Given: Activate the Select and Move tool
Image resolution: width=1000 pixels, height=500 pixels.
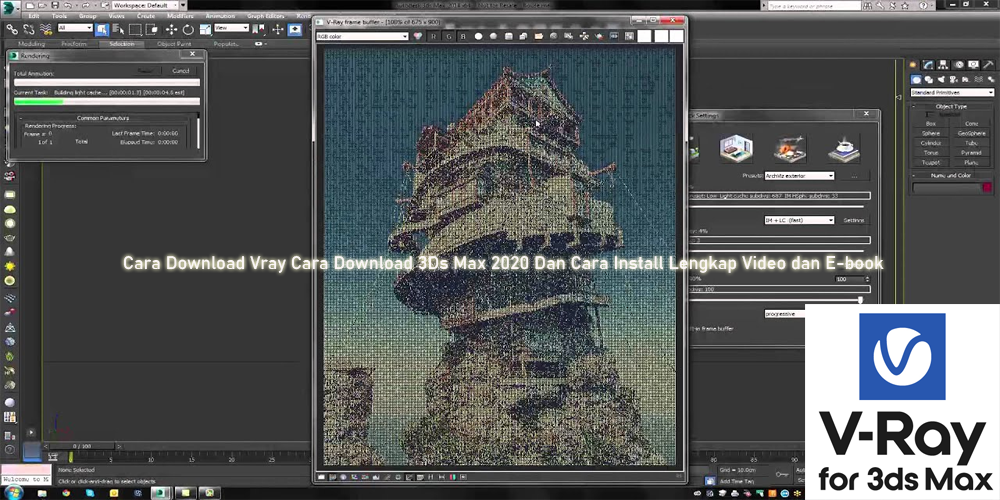Looking at the screenshot, I should pyautogui.click(x=171, y=29).
